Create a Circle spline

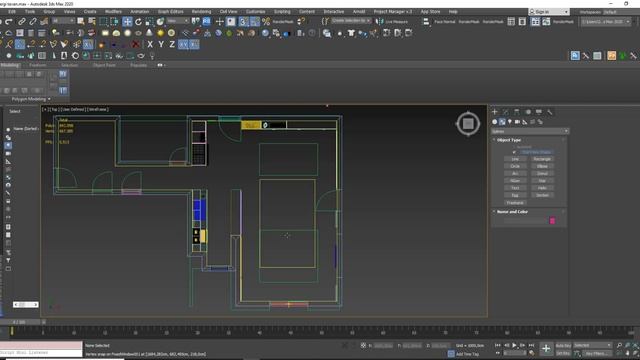point(515,166)
